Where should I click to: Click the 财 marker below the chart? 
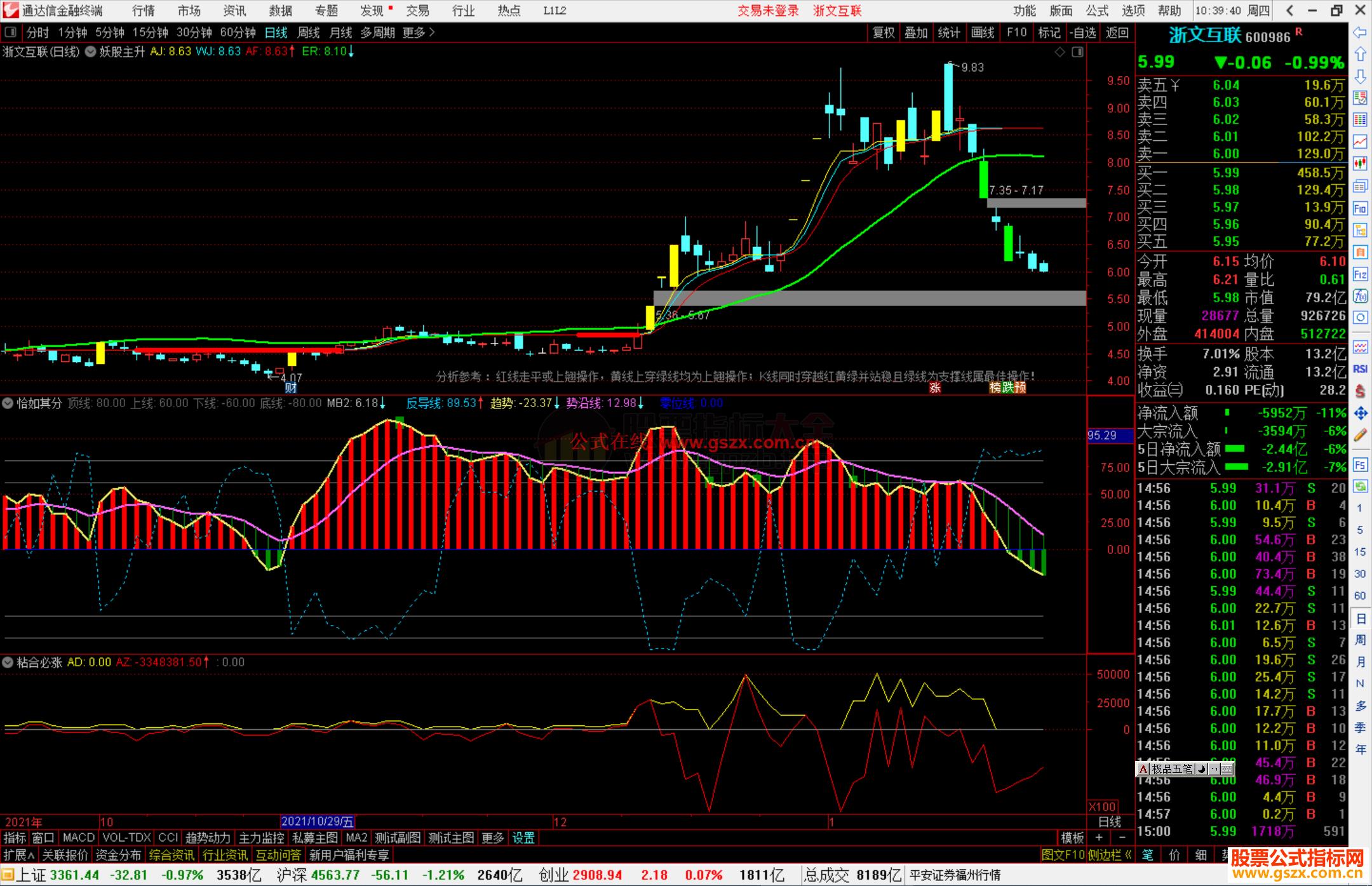click(291, 387)
